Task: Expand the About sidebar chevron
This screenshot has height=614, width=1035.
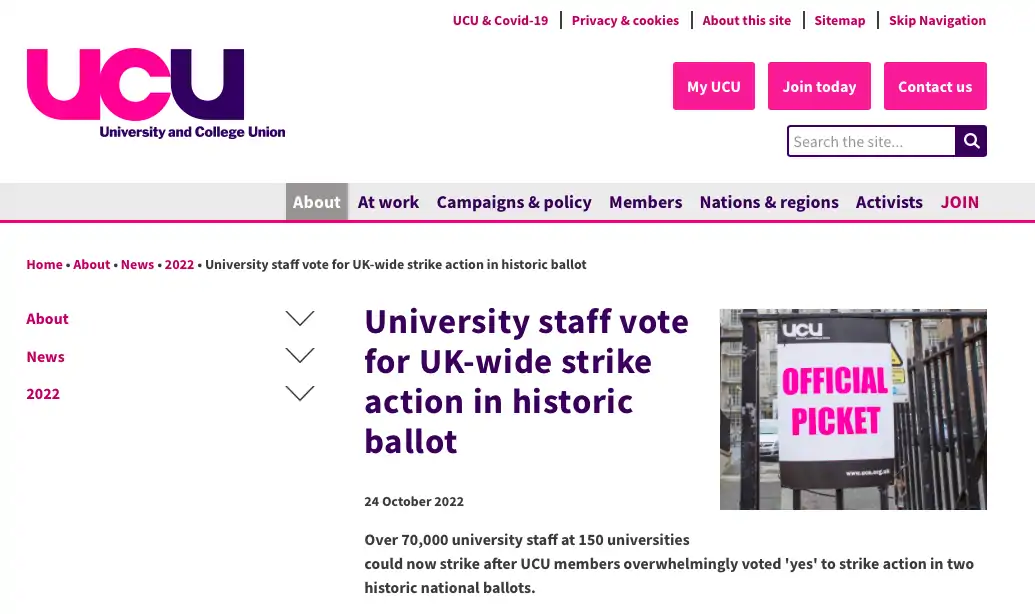Action: pos(300,318)
